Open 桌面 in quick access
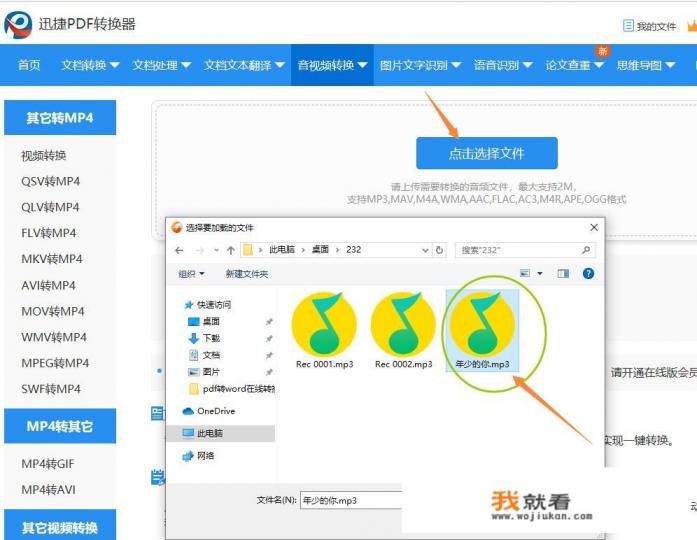Screen dimensions: 697x540 (x=204, y=321)
